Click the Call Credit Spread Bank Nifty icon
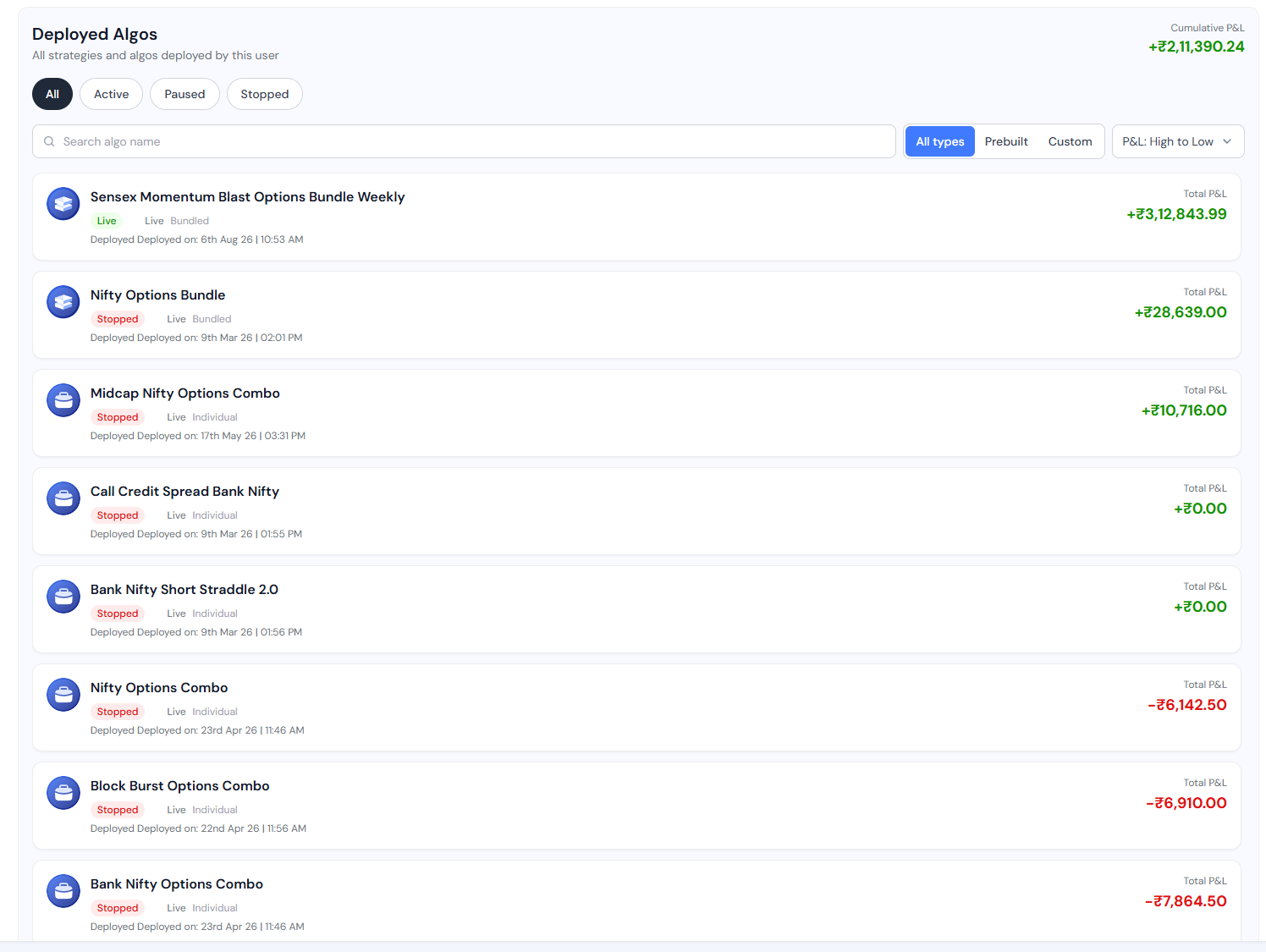Screen dimensions: 1266x952 click(63, 498)
